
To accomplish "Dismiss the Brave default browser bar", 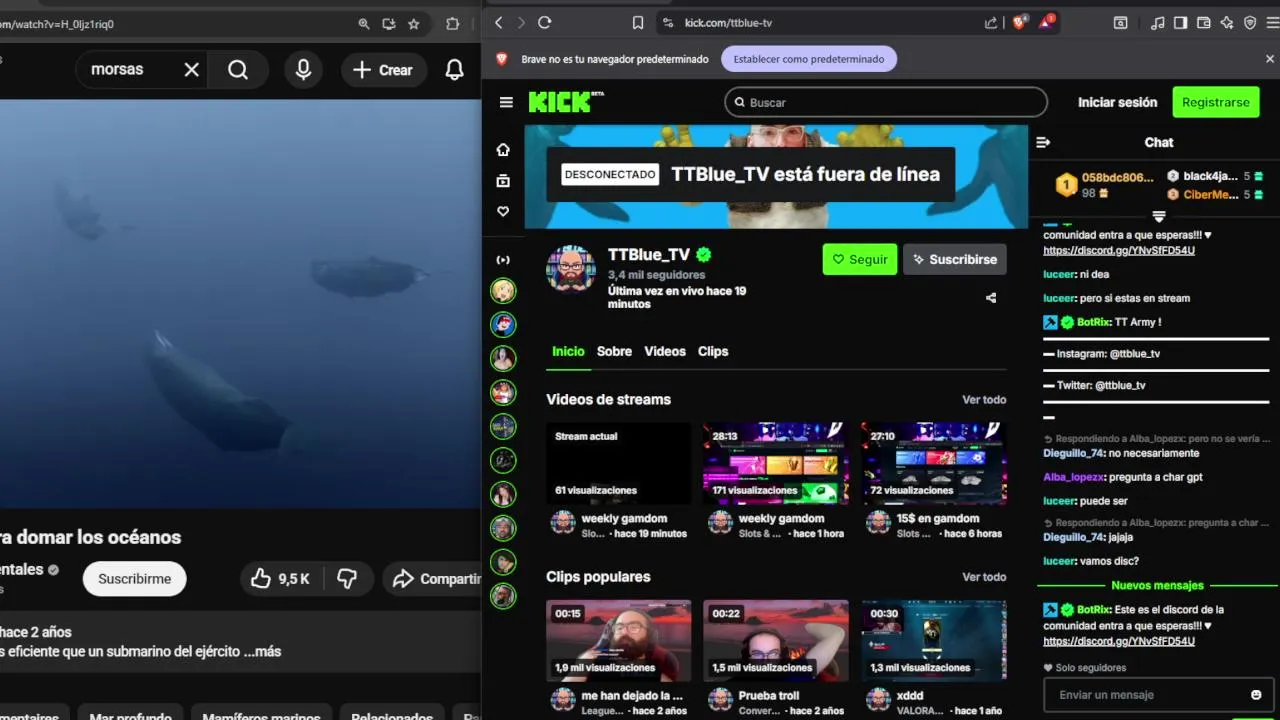I will pyautogui.click(x=1270, y=59).
